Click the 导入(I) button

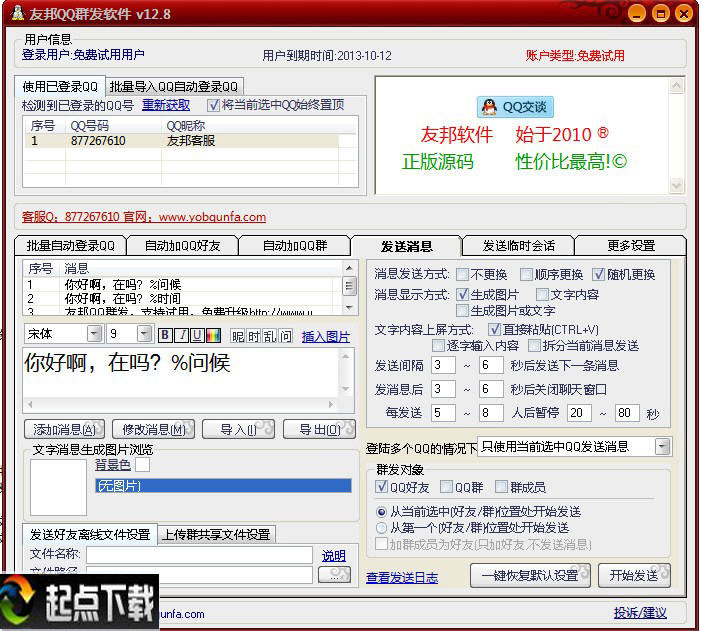(239, 430)
